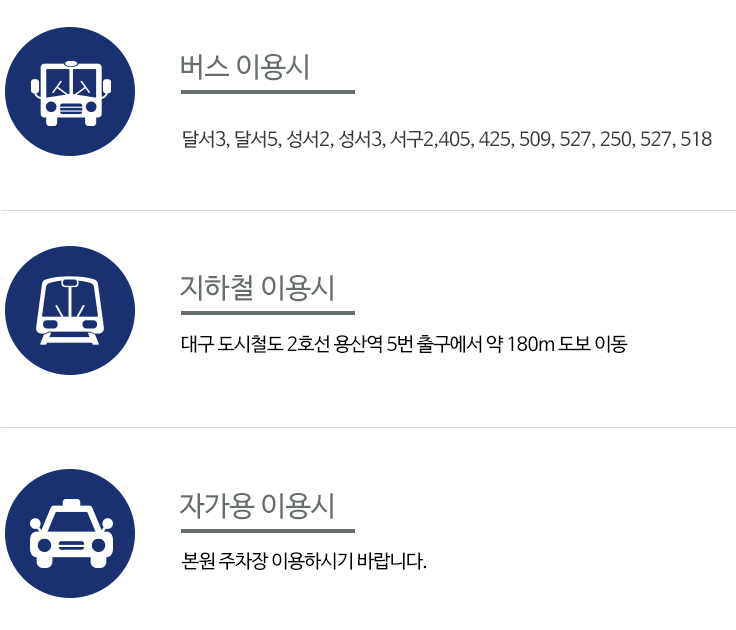Click the 달서3 bus route entry

tap(204, 139)
